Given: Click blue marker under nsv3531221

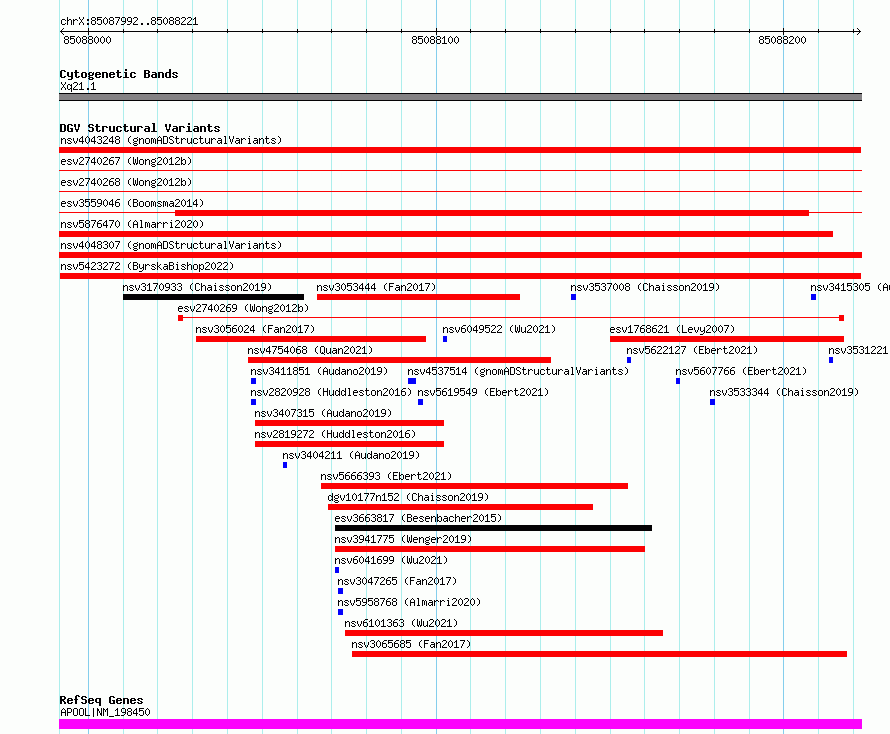Looking at the screenshot, I should point(831,360).
